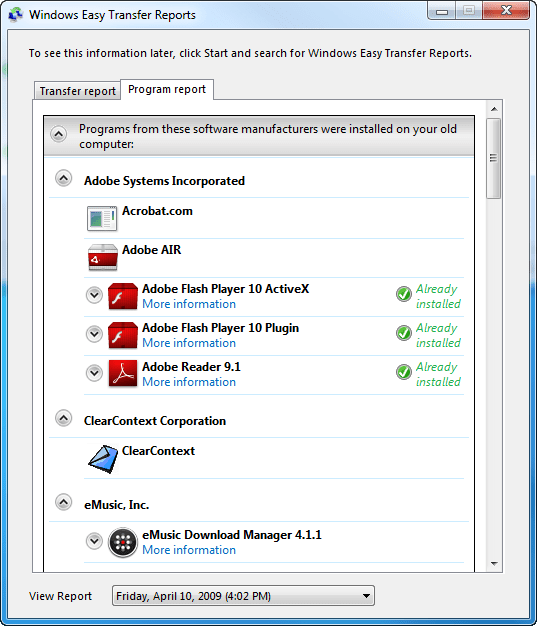Screen dimensions: 537x626
Task: Expand details for eMusic Download Manager 4.1.1
Action: tap(94, 541)
